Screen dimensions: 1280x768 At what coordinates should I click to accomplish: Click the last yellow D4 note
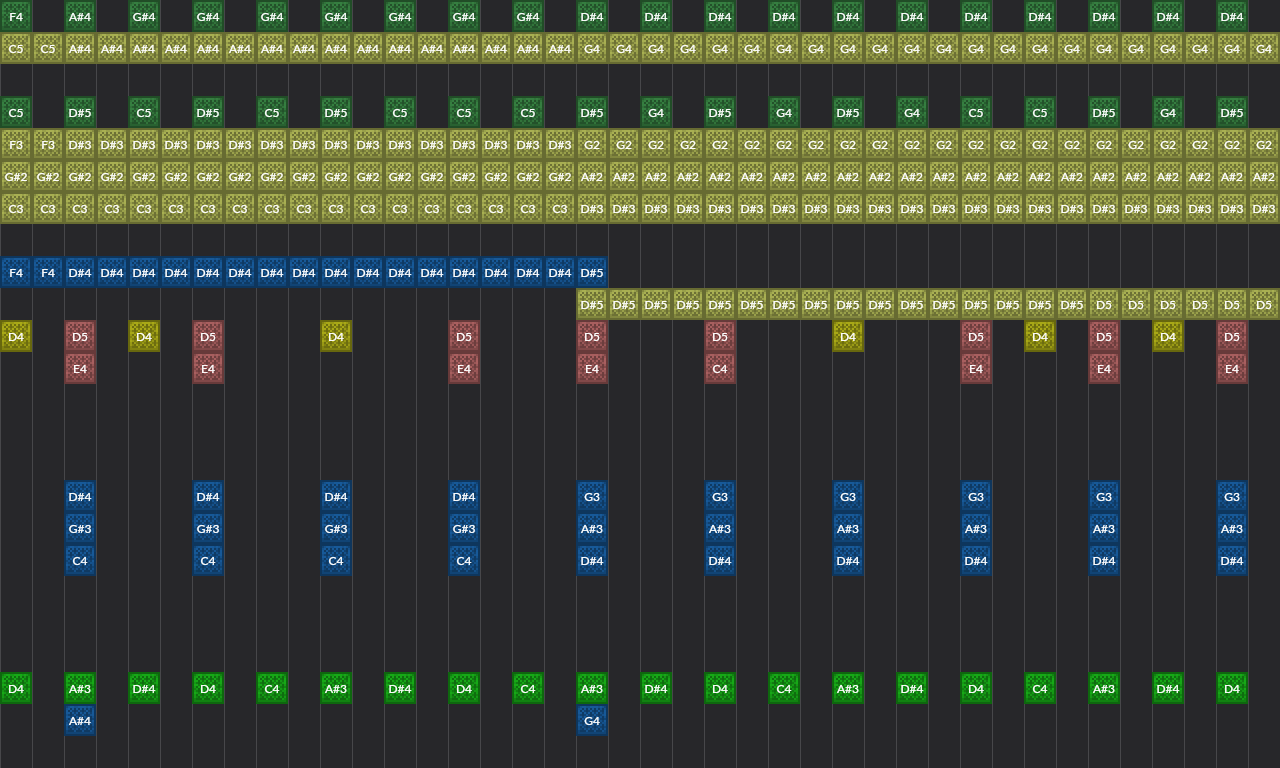pos(1168,337)
